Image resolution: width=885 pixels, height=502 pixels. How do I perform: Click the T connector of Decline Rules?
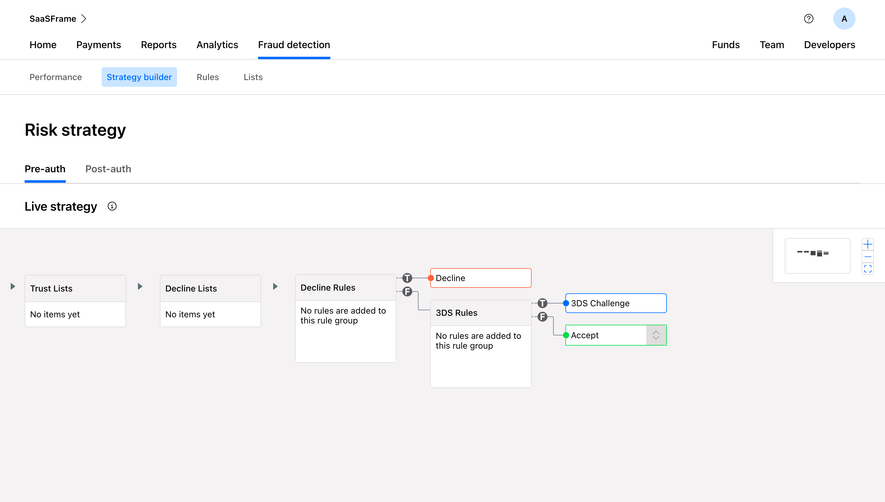tap(407, 278)
